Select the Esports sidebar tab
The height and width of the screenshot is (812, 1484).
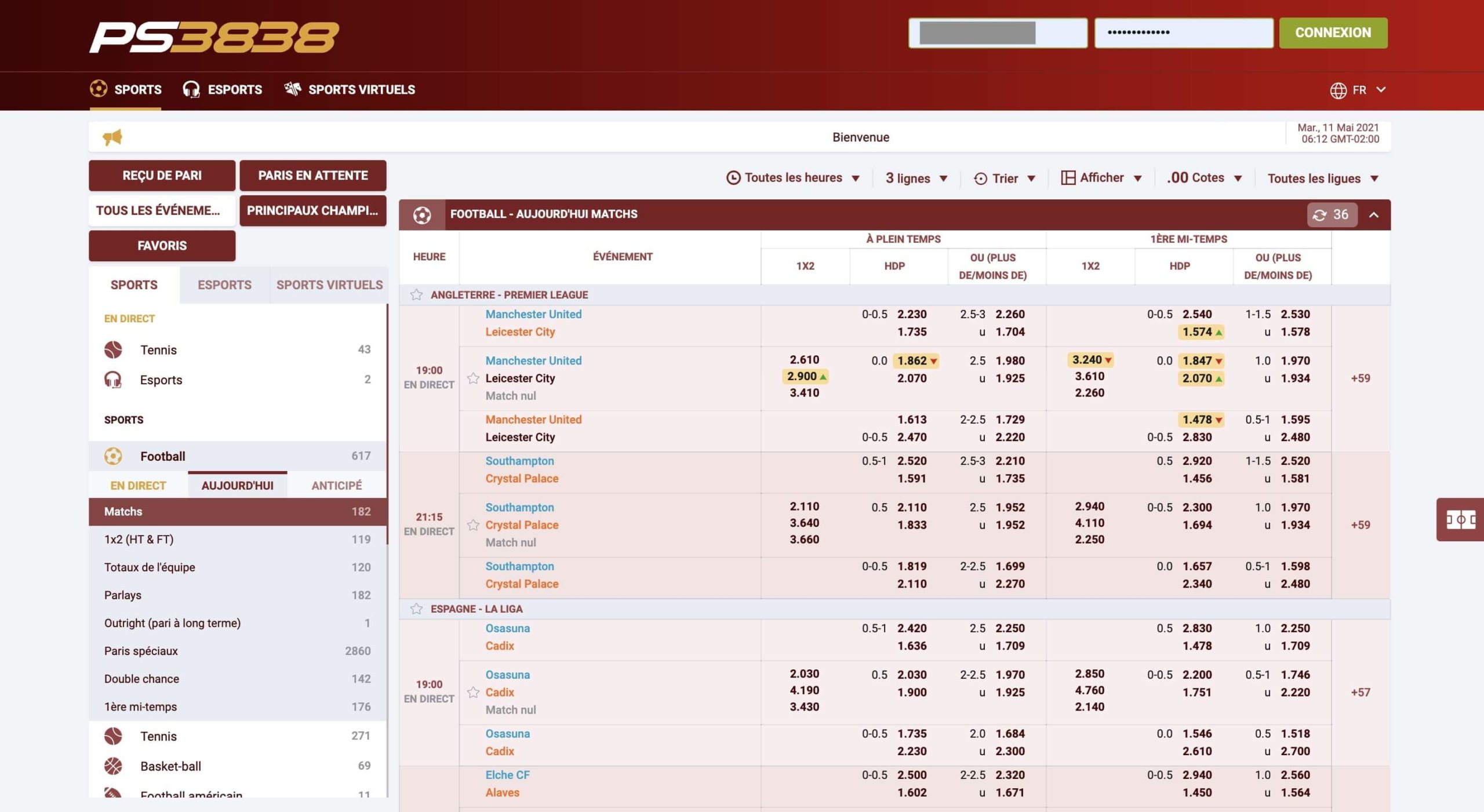click(x=224, y=285)
